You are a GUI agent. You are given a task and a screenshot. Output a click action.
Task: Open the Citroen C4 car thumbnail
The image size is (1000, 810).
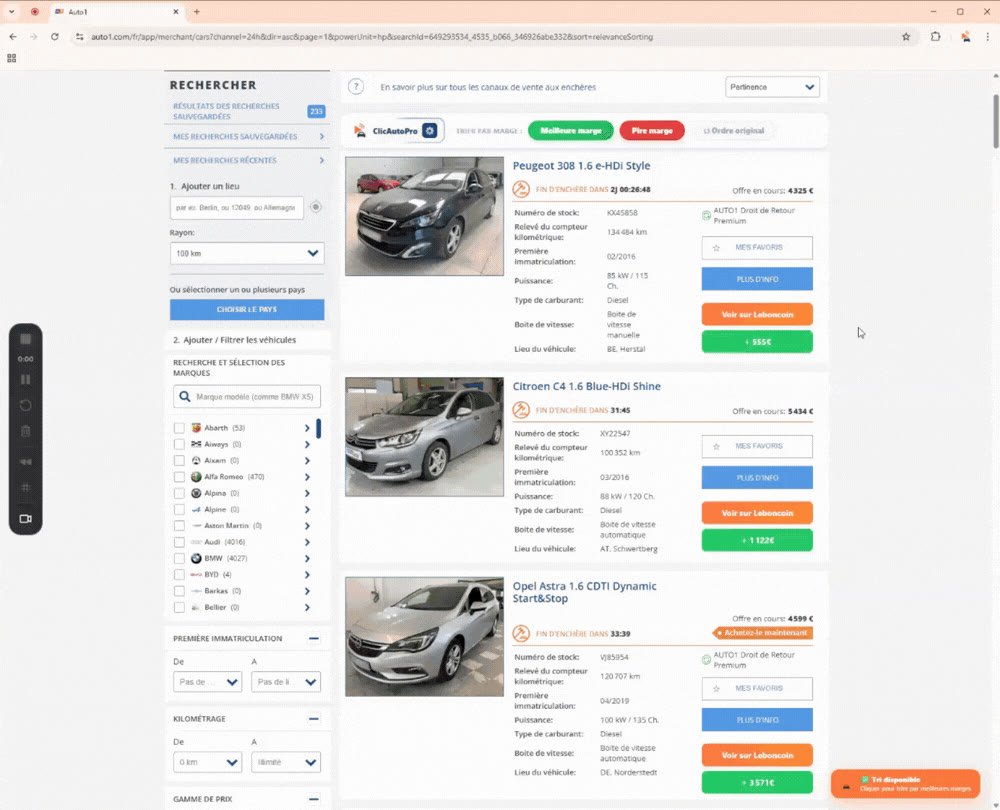point(424,437)
